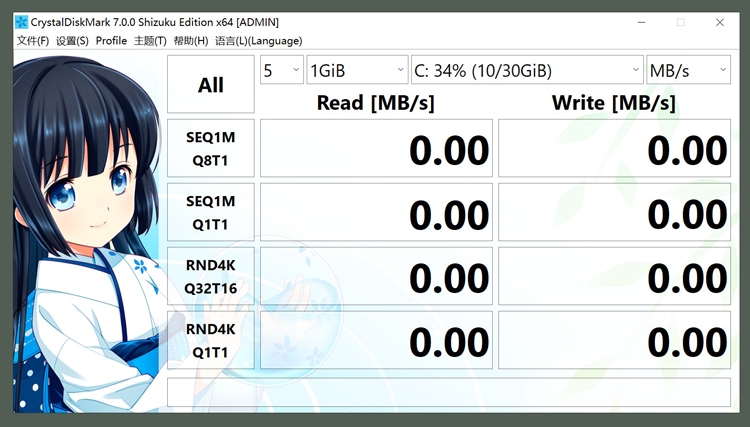Viewport: 750px width, 427px height.
Task: Open the test count dropdown showing 5
Action: (281, 70)
